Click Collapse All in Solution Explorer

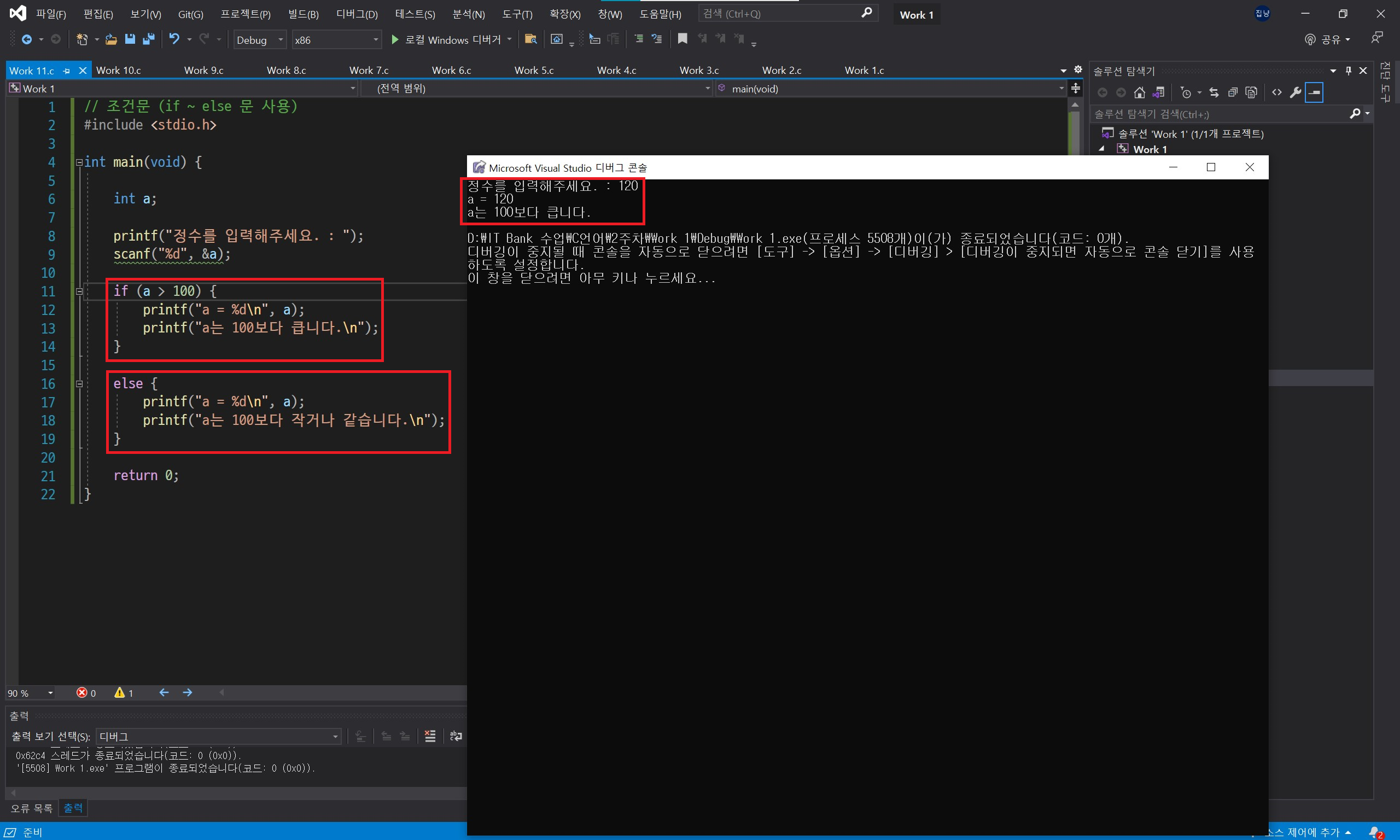(x=1233, y=92)
